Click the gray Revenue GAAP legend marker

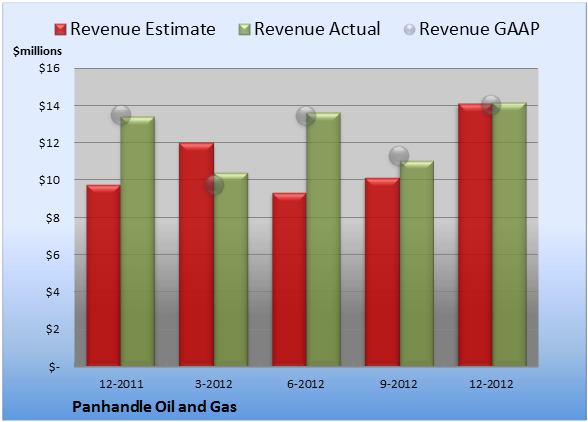(x=410, y=30)
